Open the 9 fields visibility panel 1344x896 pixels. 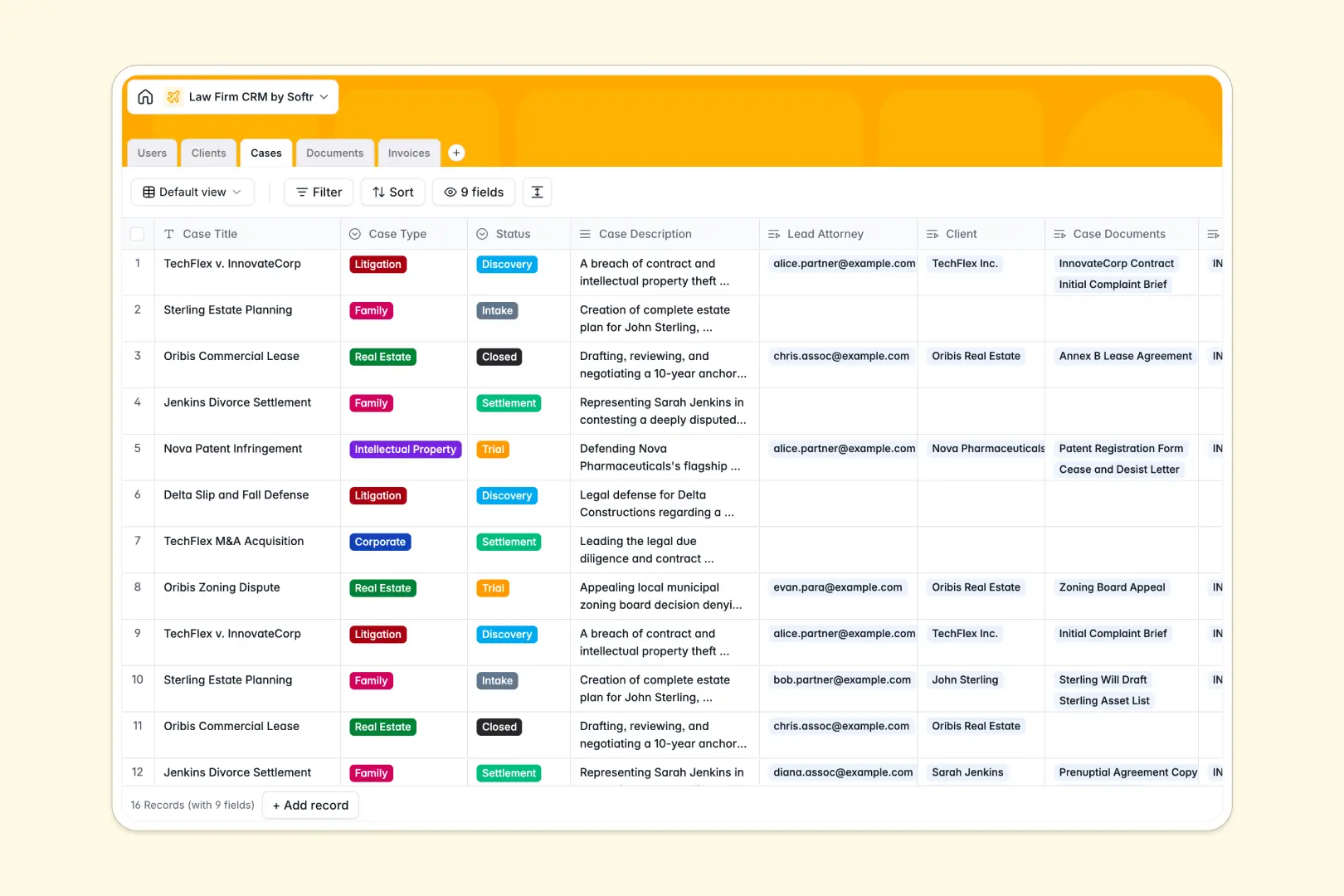(x=473, y=192)
